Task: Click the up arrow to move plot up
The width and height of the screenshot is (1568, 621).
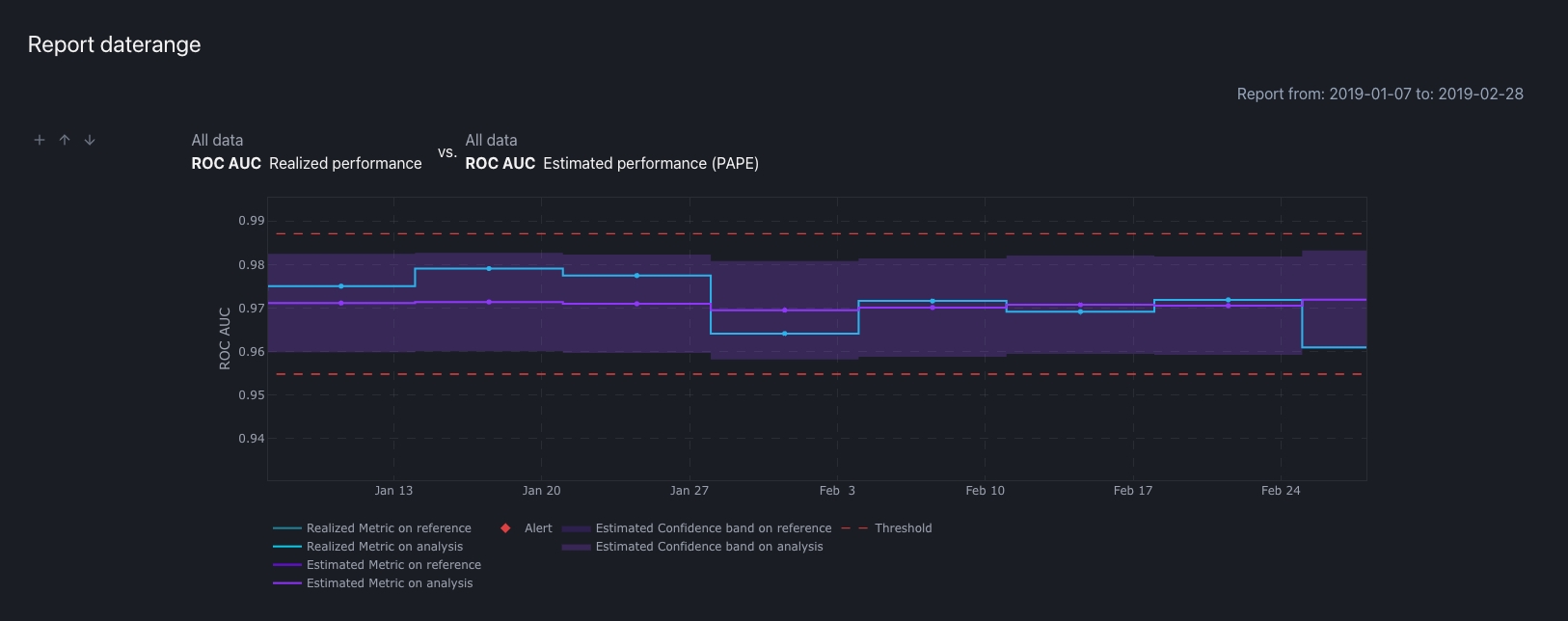Action: [x=65, y=140]
